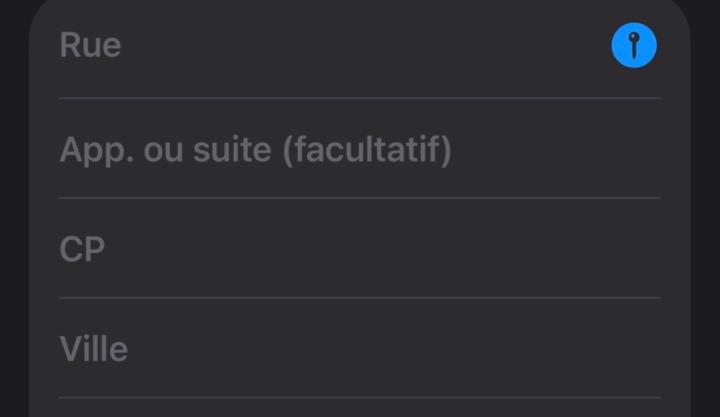Activate the CP text box
This screenshot has height=417, width=720.
360,249
